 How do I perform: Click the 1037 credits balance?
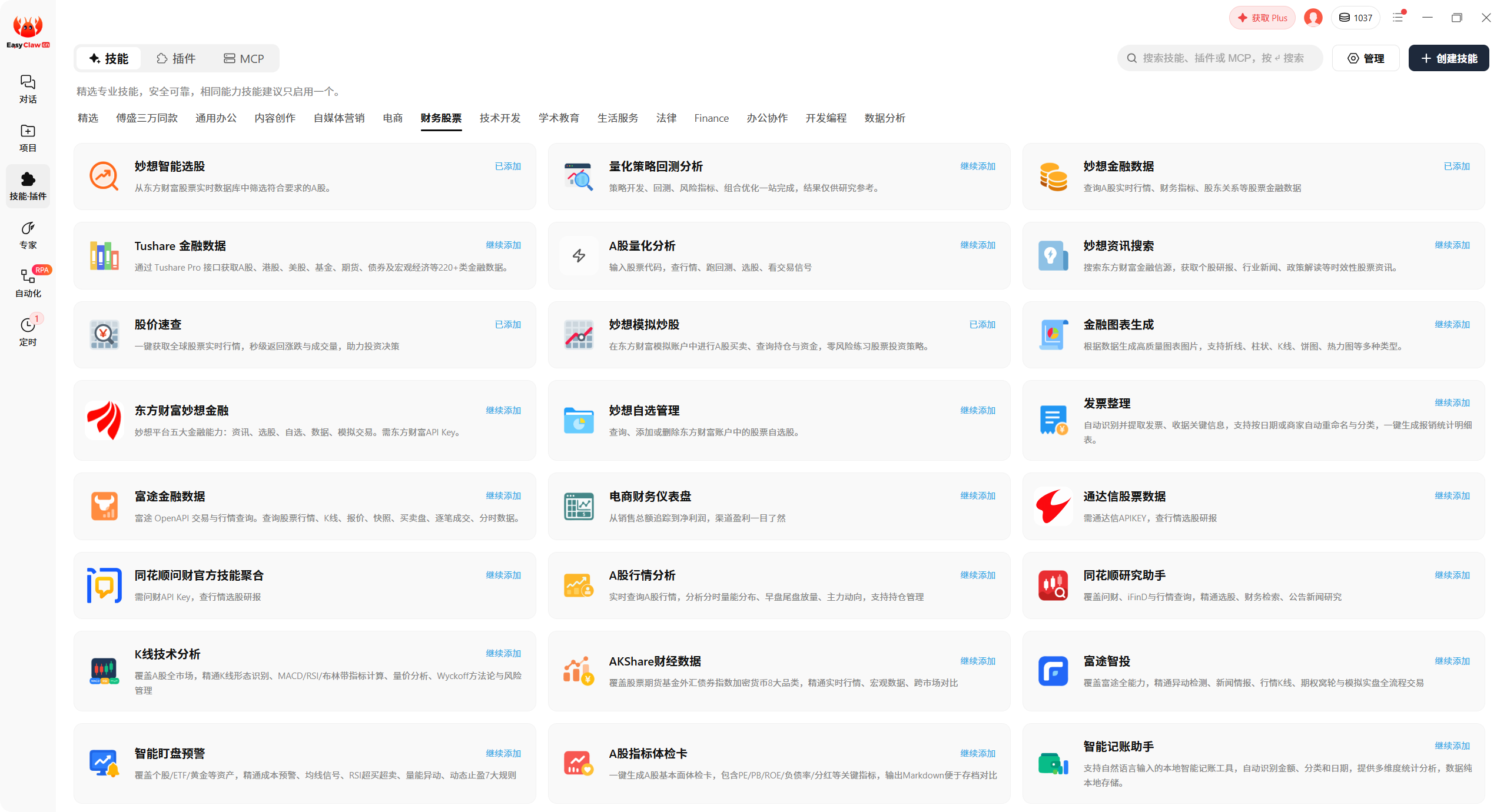[x=1356, y=18]
